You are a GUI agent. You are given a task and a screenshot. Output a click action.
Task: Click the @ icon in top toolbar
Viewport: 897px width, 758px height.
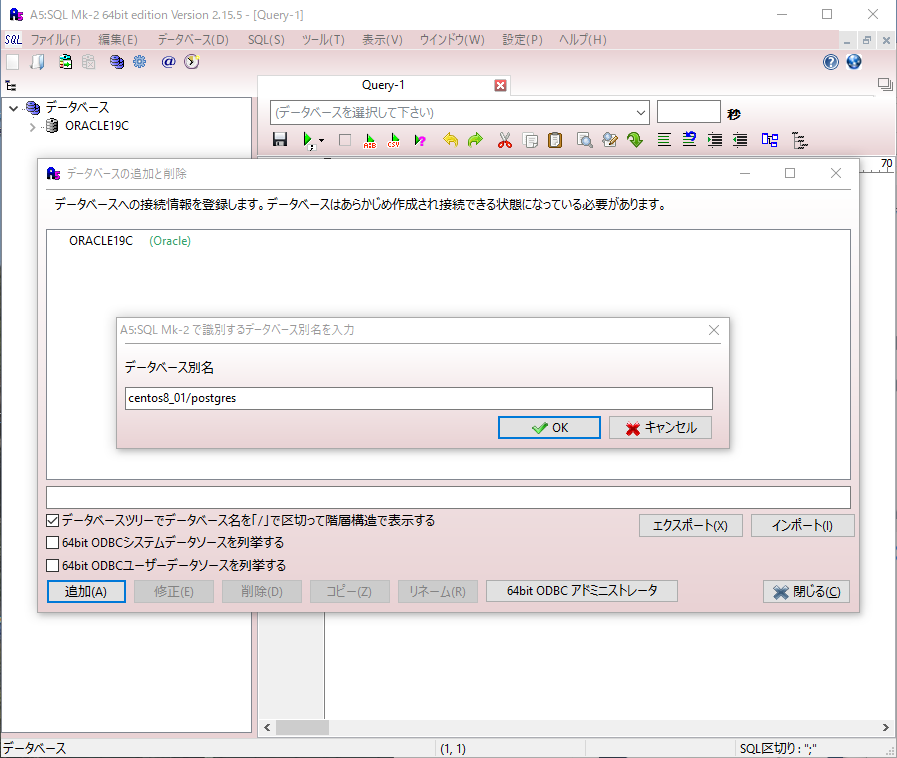(168, 62)
